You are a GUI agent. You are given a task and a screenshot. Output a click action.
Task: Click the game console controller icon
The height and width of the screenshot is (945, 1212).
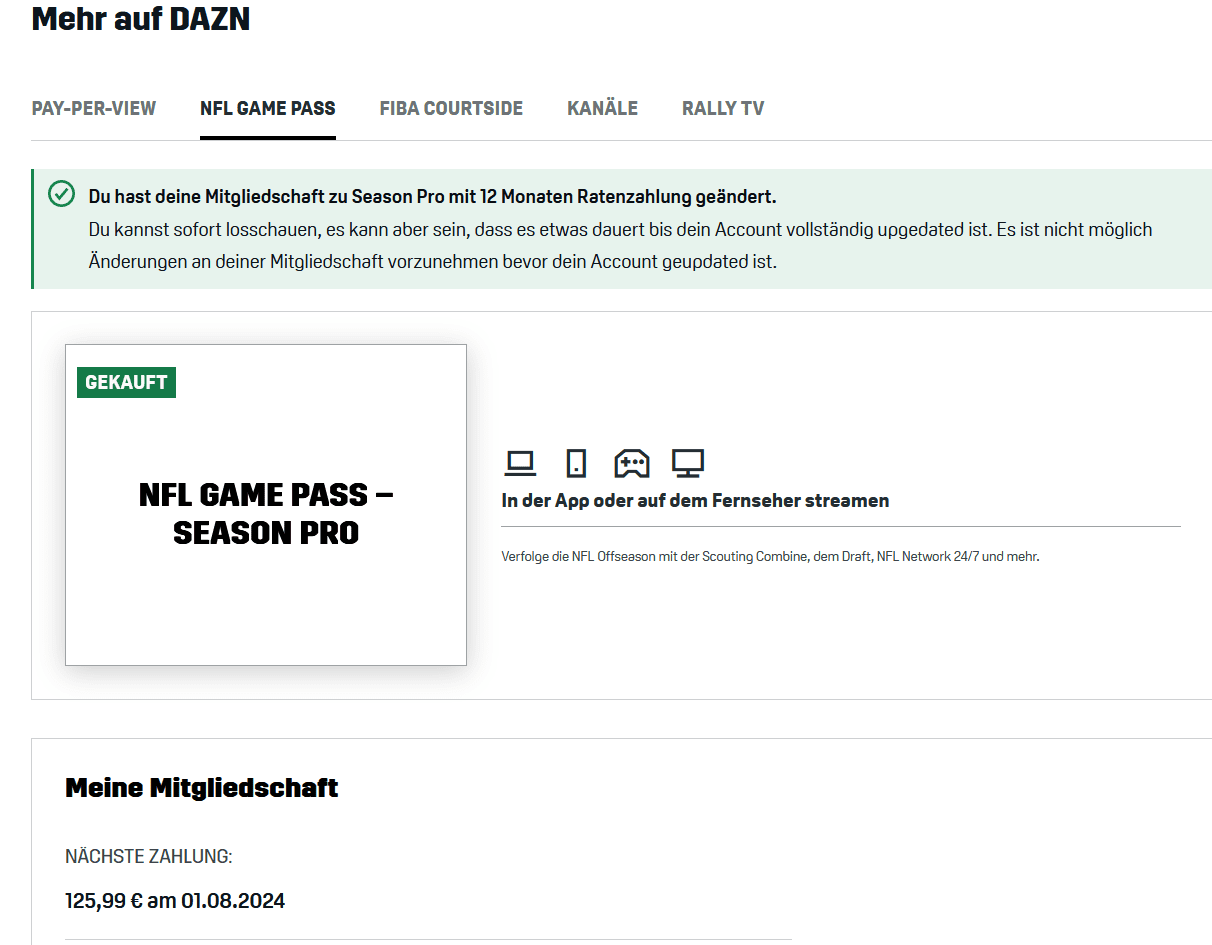click(632, 463)
